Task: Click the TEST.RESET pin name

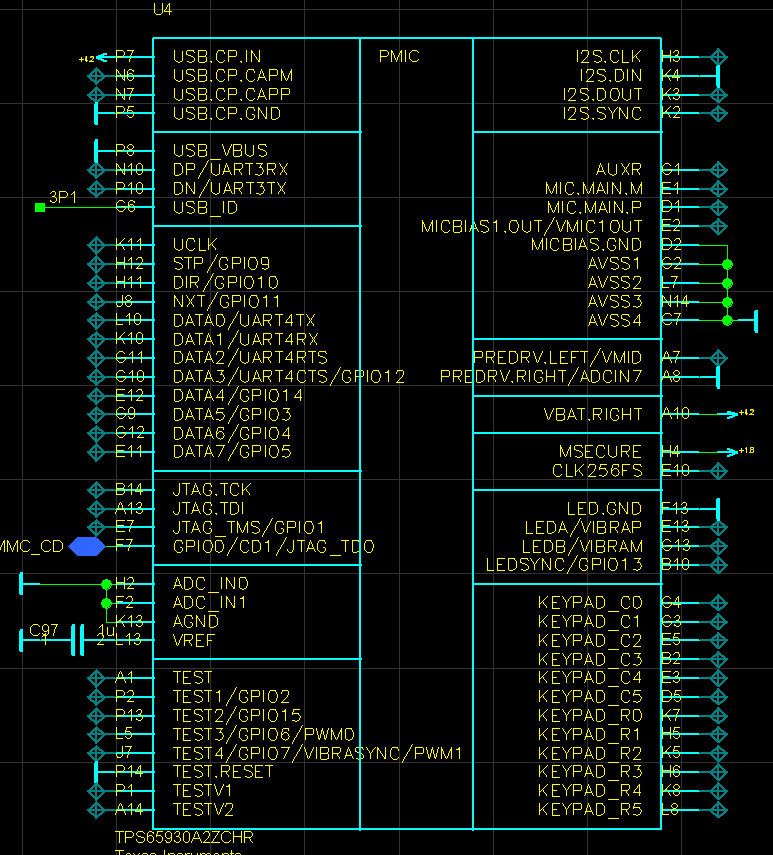Action: point(223,772)
